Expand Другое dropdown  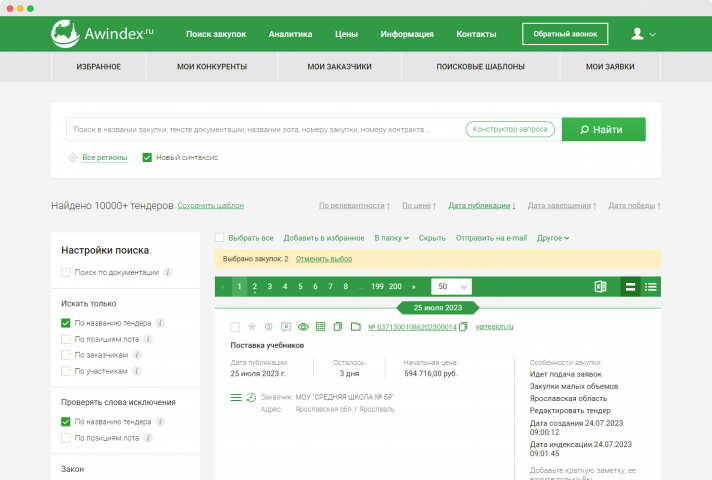tap(553, 238)
